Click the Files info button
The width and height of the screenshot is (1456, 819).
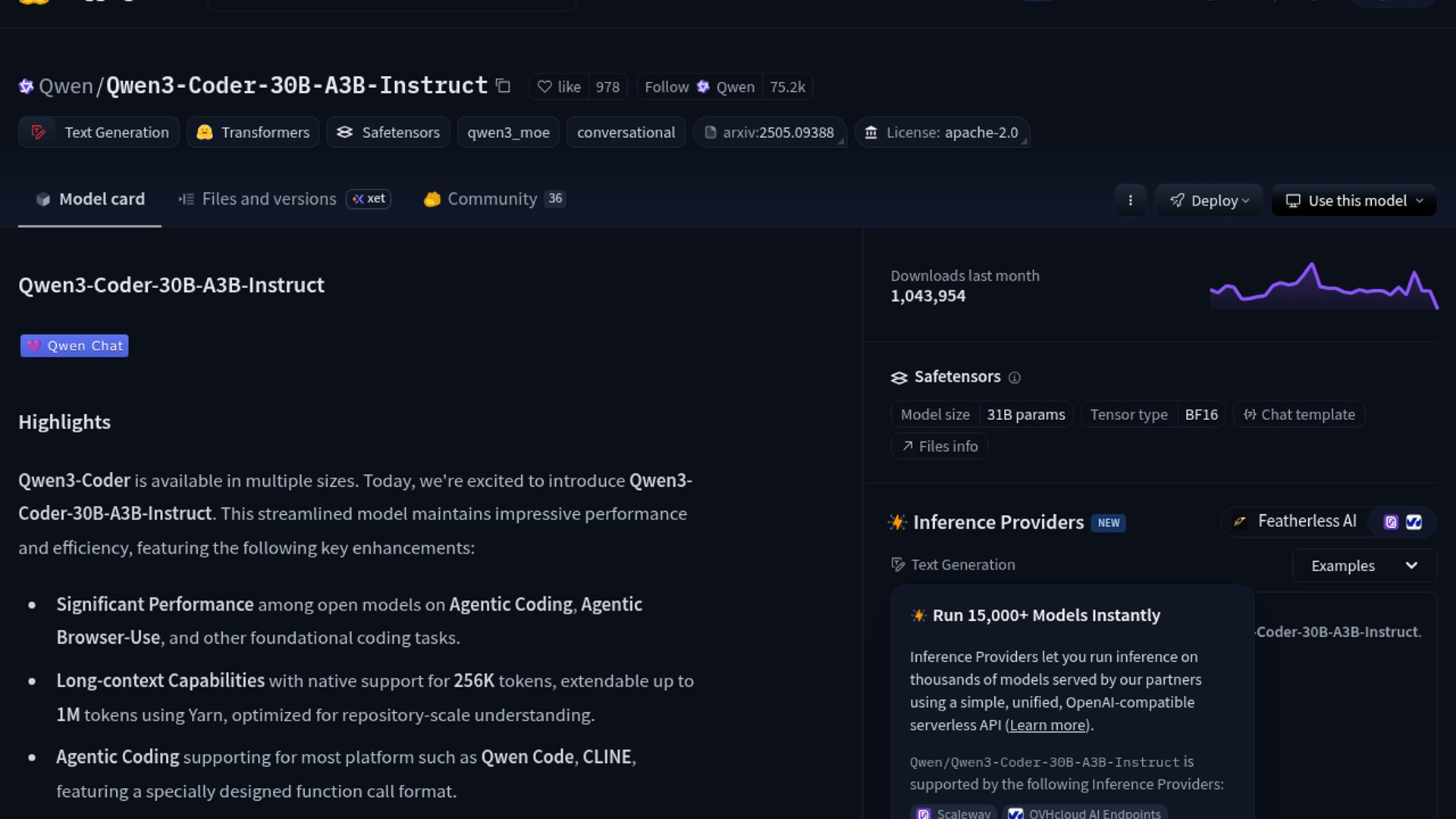point(939,447)
